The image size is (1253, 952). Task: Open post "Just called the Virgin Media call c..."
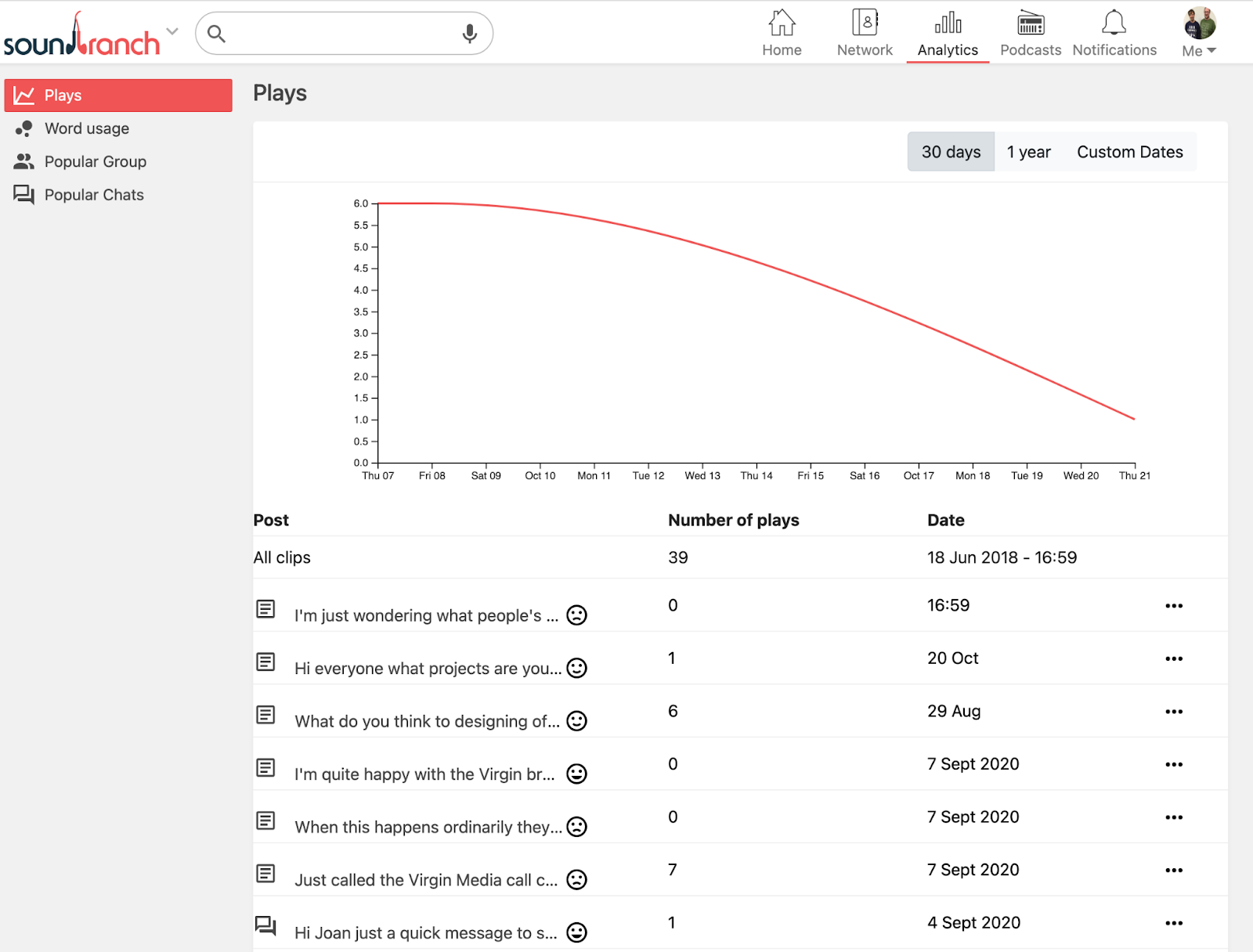pyautogui.click(x=426, y=880)
